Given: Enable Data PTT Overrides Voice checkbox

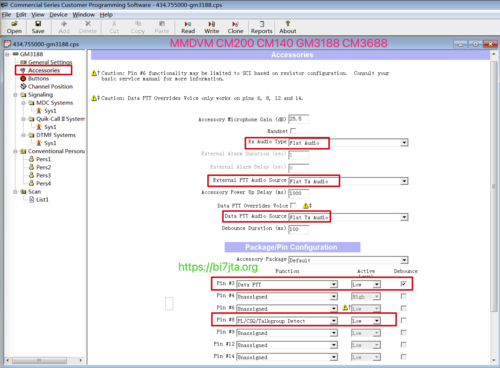Looking at the screenshot, I should coord(293,205).
